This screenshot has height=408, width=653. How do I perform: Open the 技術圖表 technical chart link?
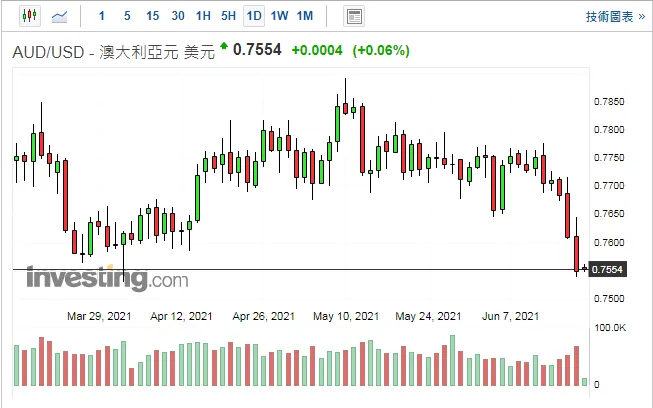tap(615, 17)
